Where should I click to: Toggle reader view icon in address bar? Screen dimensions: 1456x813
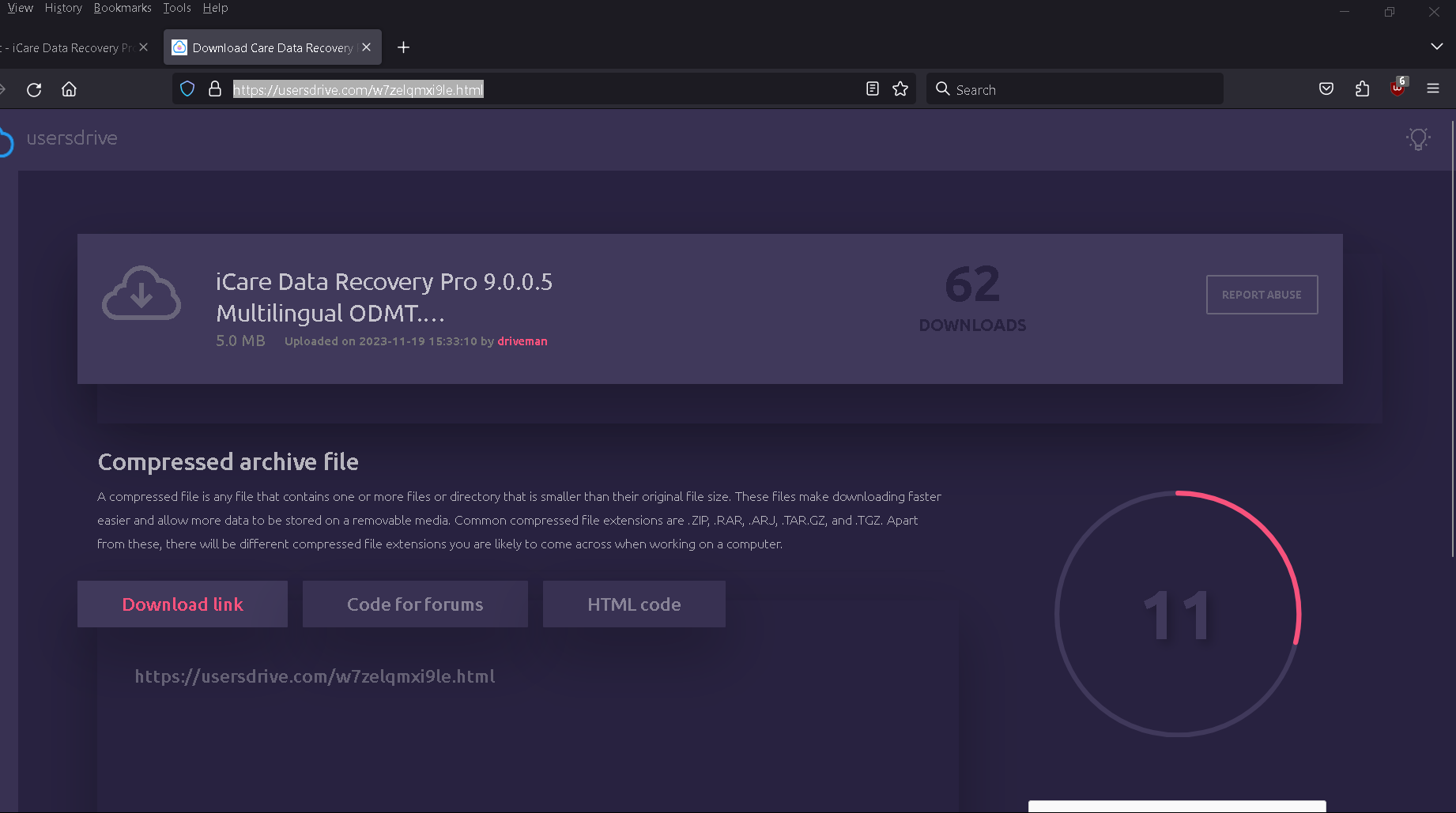873,89
